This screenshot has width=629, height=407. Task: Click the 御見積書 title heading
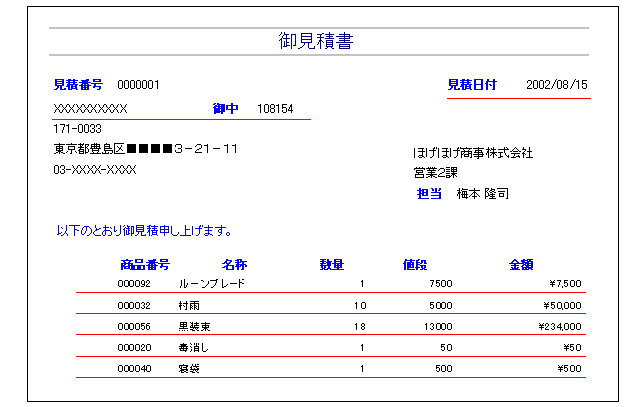coord(316,41)
